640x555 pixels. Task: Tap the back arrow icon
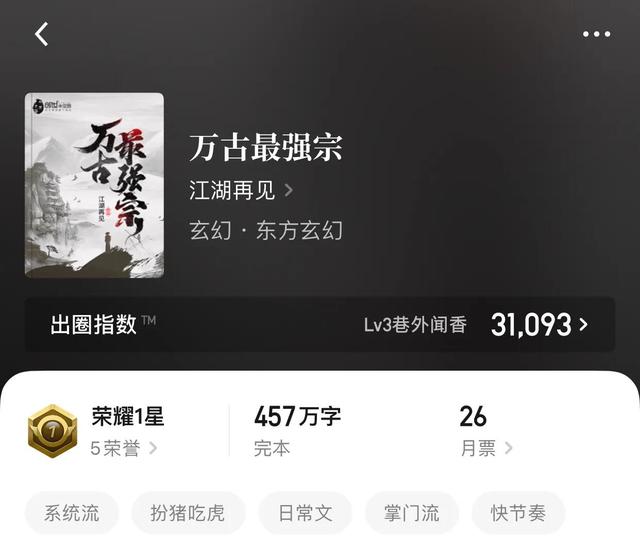[x=41, y=34]
